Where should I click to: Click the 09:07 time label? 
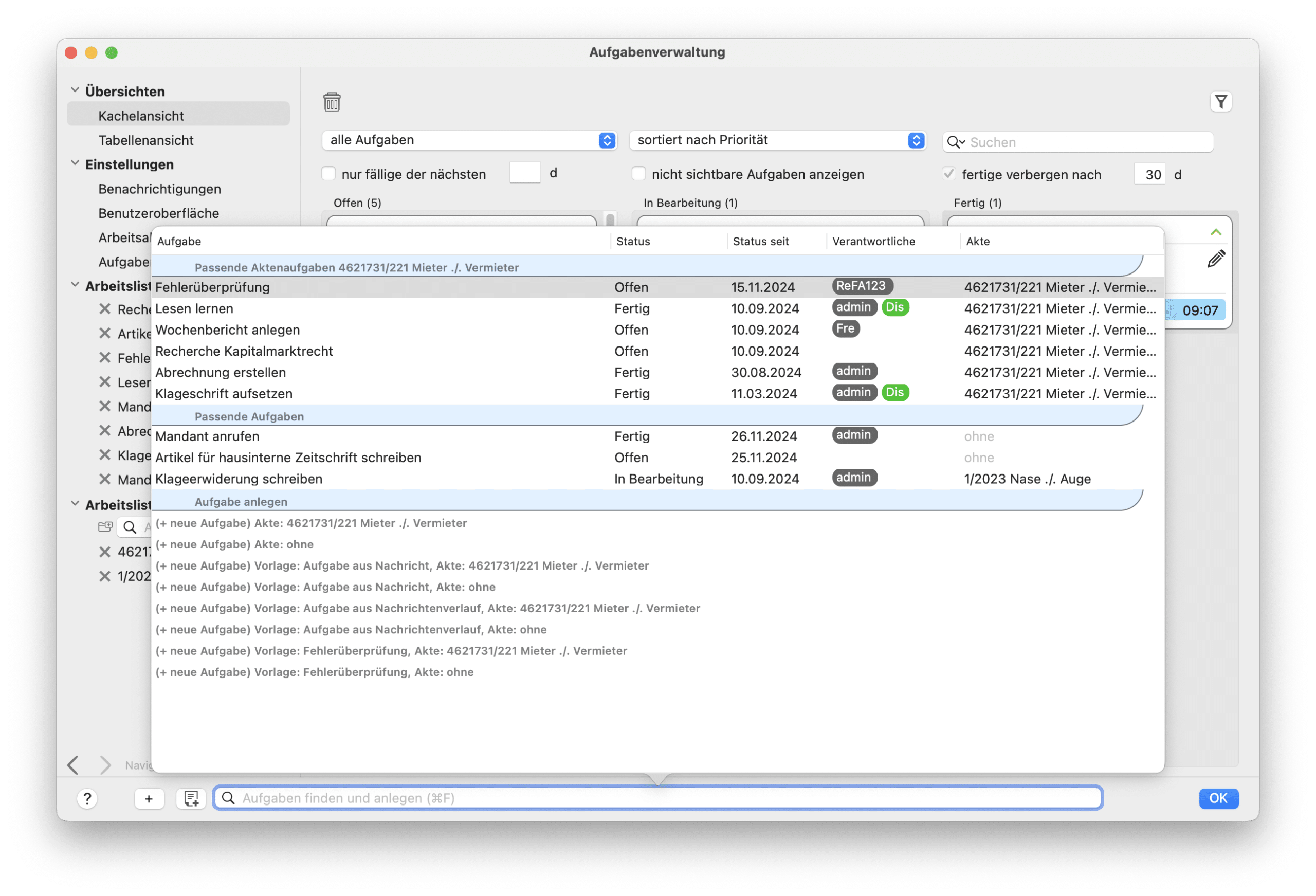(x=1200, y=310)
